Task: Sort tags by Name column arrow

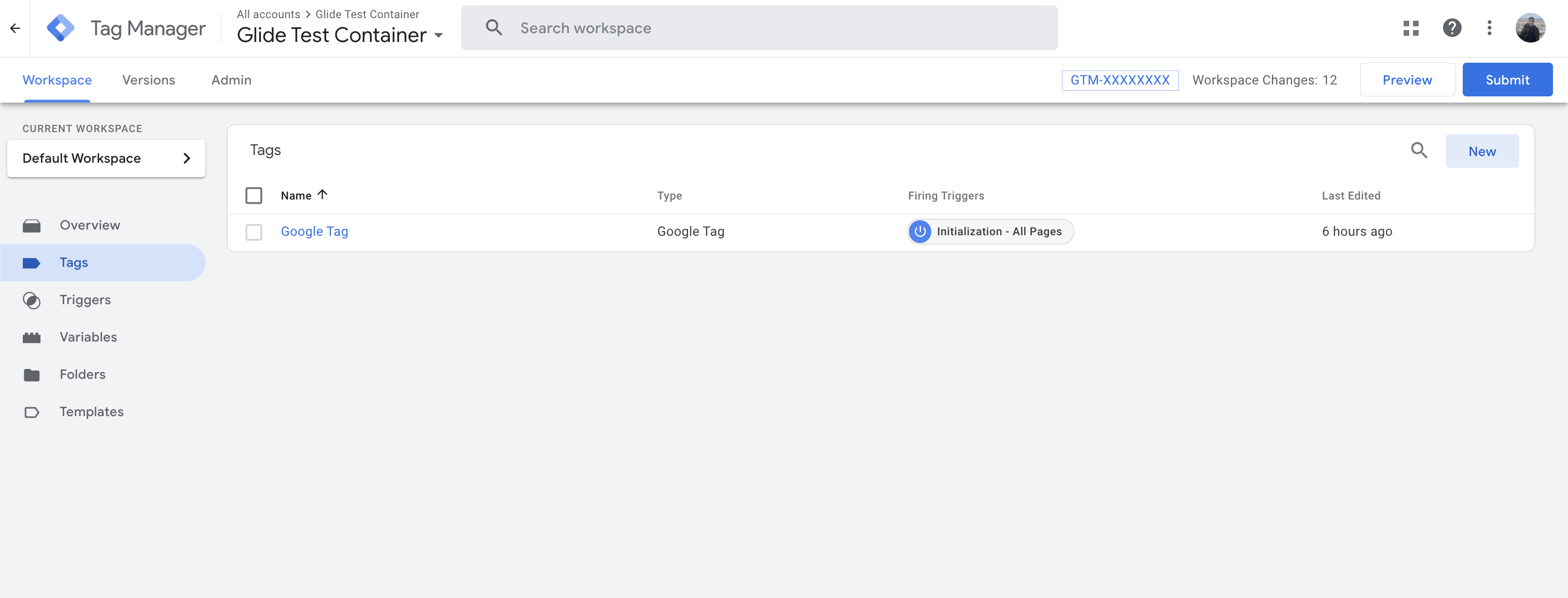Action: click(323, 195)
